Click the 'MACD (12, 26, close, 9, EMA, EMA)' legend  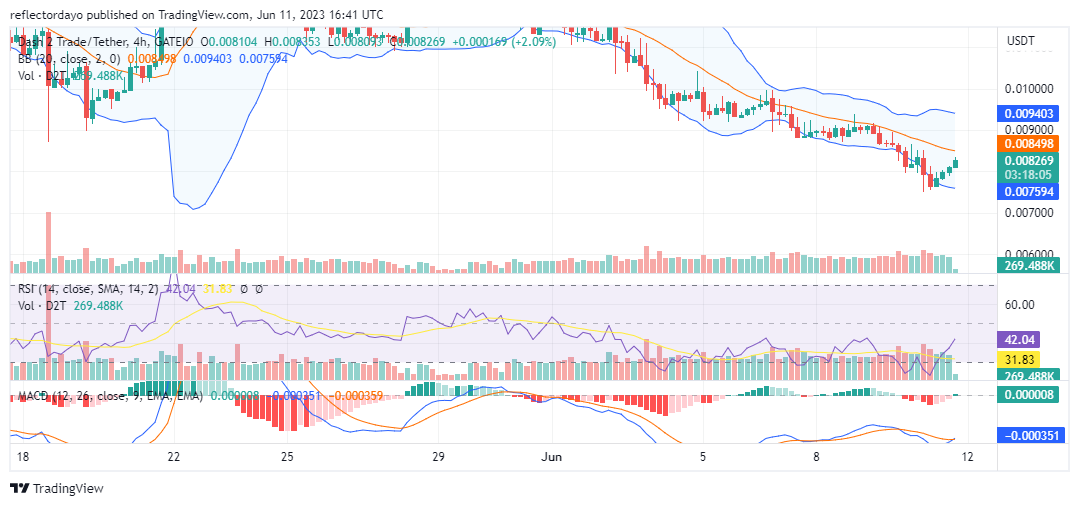(x=110, y=397)
